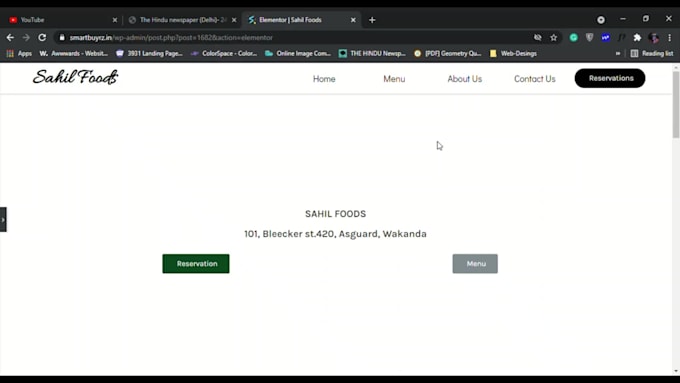The image size is (680, 383).
Task: Open the WP extension icon
Action: tap(605, 38)
